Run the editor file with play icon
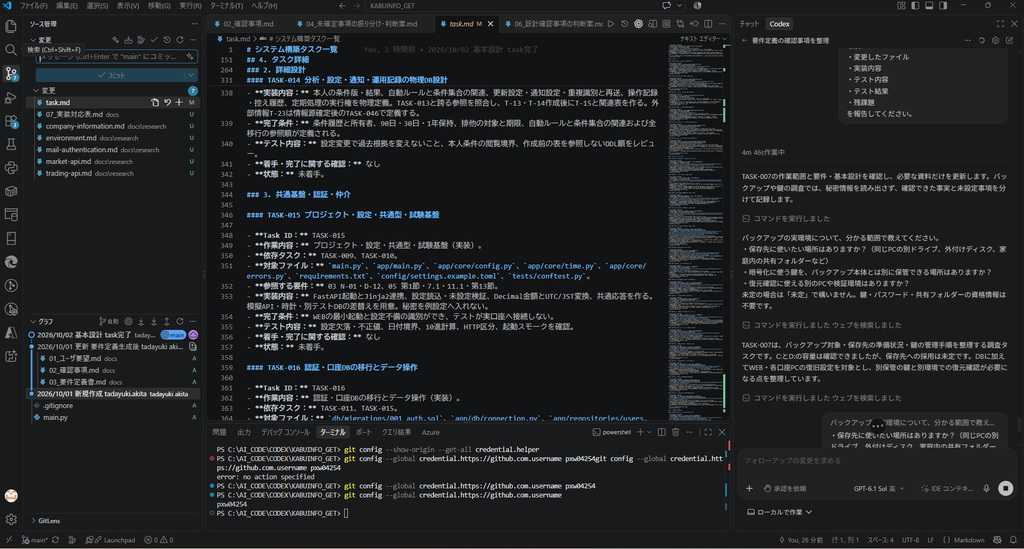This screenshot has height=549, width=1024. tap(611, 24)
